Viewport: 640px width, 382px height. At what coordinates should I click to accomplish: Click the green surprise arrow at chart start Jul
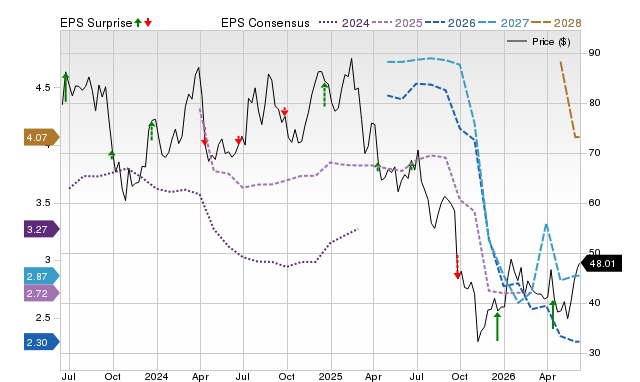66,87
